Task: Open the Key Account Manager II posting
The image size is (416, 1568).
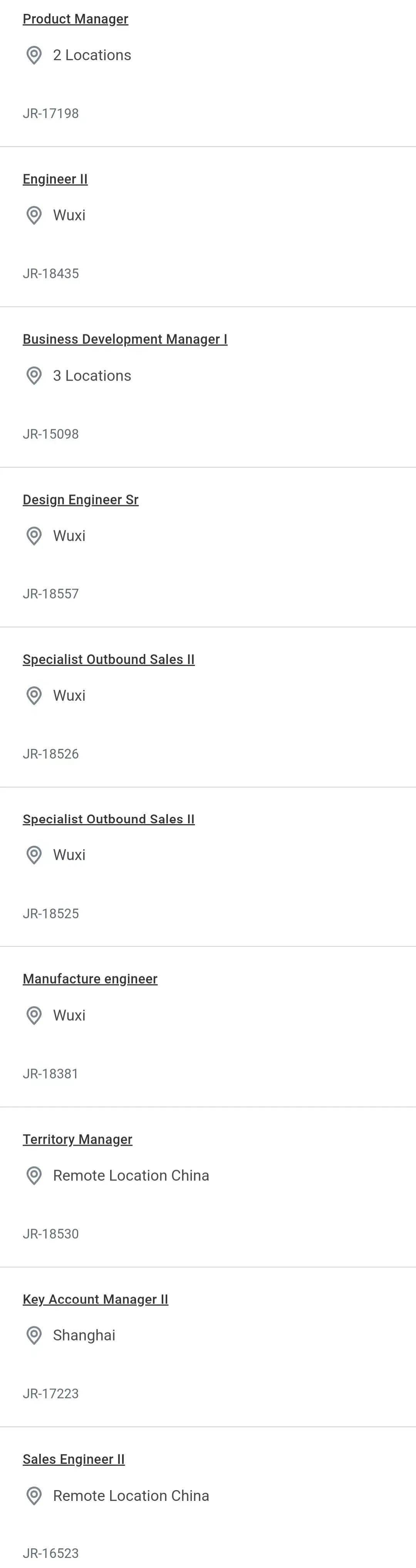Action: 96,1299
